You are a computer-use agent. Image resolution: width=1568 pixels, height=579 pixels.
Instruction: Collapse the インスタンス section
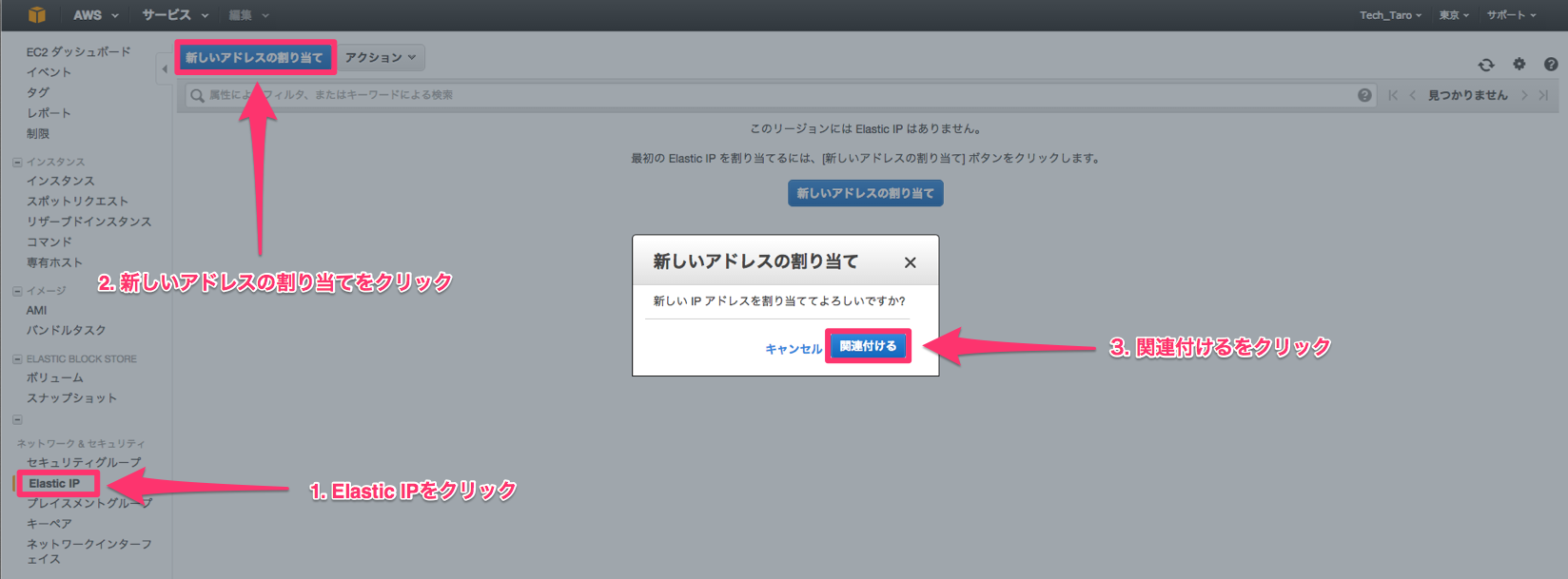pyautogui.click(x=17, y=163)
